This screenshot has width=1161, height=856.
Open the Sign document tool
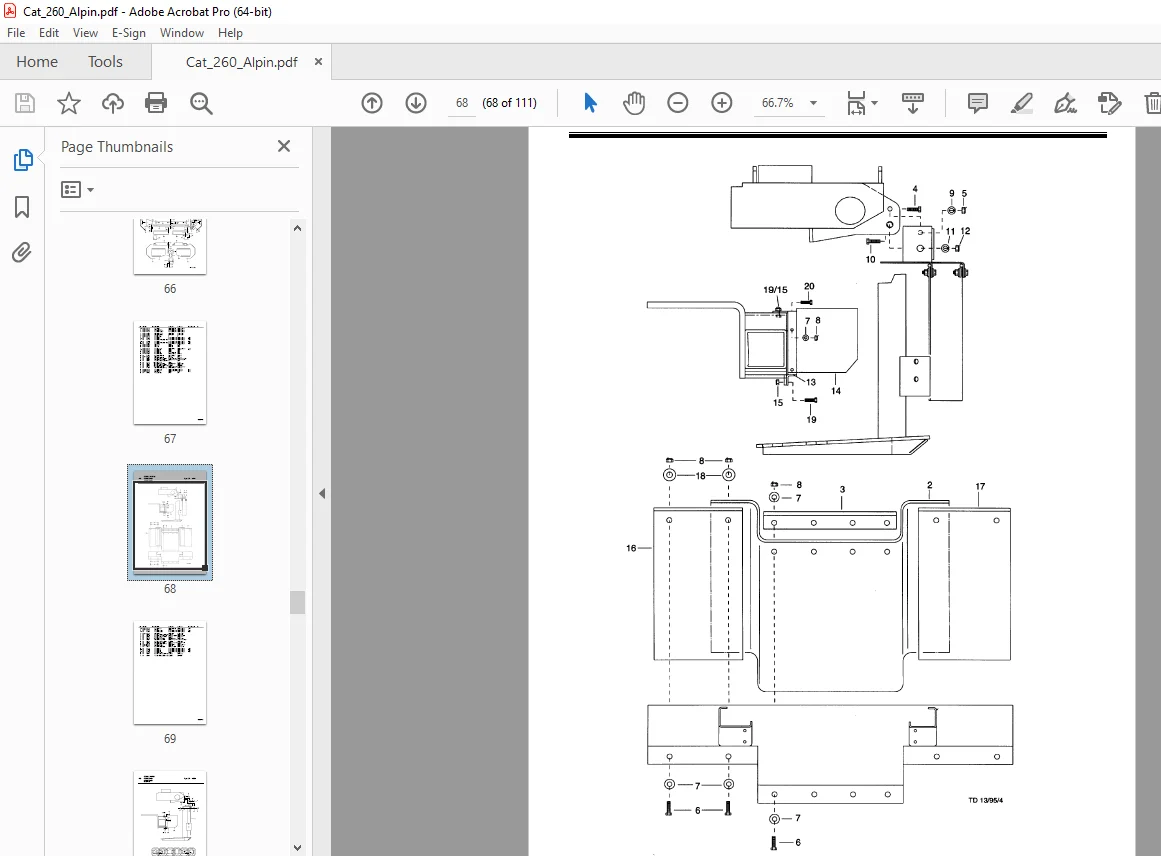coord(1065,103)
